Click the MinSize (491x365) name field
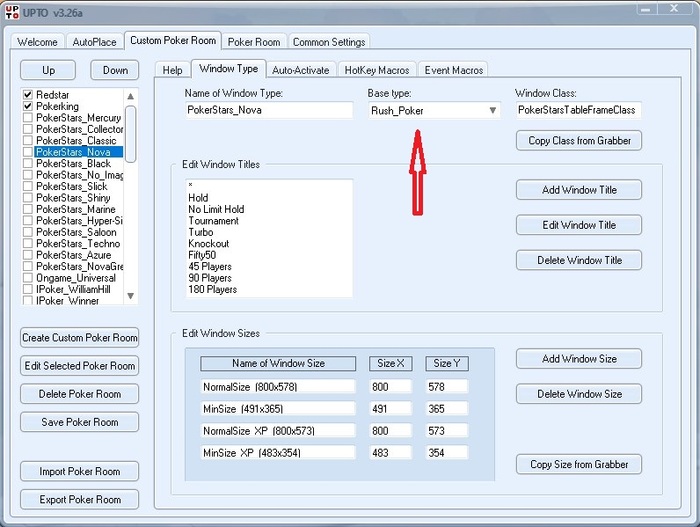The height and width of the screenshot is (527, 700). click(278, 409)
